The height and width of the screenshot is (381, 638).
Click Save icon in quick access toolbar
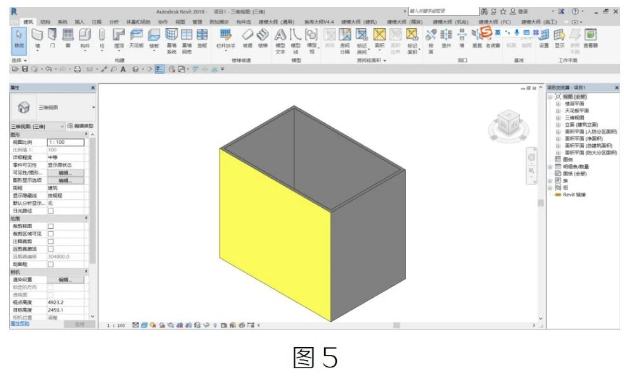click(25, 69)
